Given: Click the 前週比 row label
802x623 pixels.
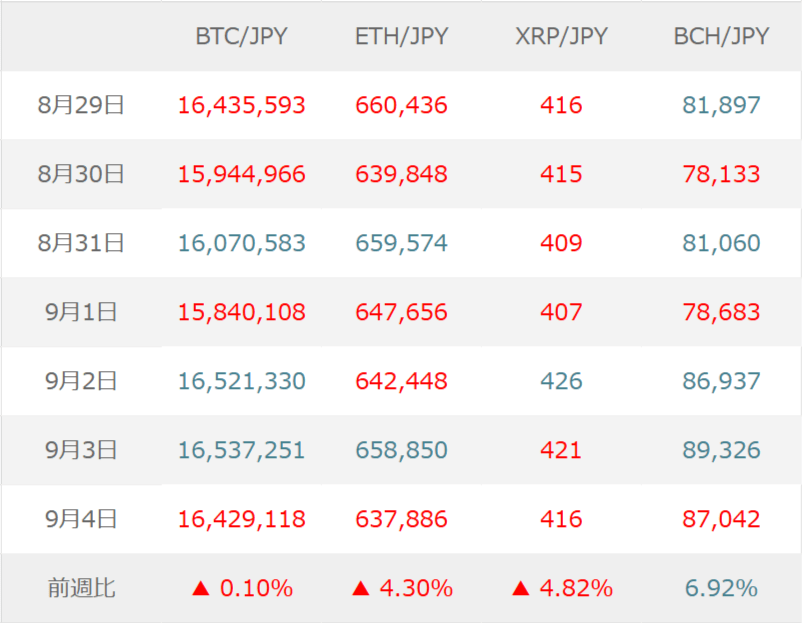Looking at the screenshot, I should click(81, 588).
